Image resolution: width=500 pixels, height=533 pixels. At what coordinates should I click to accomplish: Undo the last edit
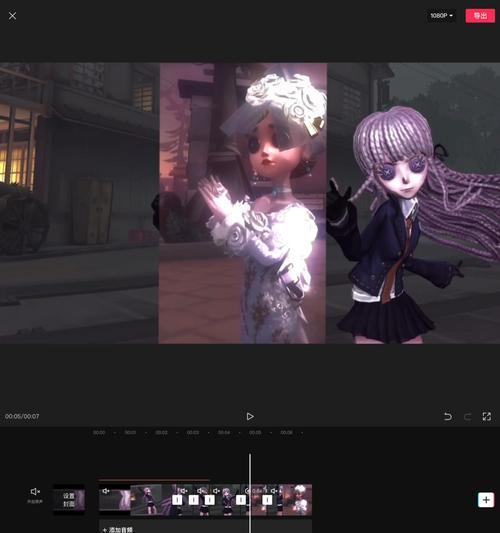tap(448, 416)
